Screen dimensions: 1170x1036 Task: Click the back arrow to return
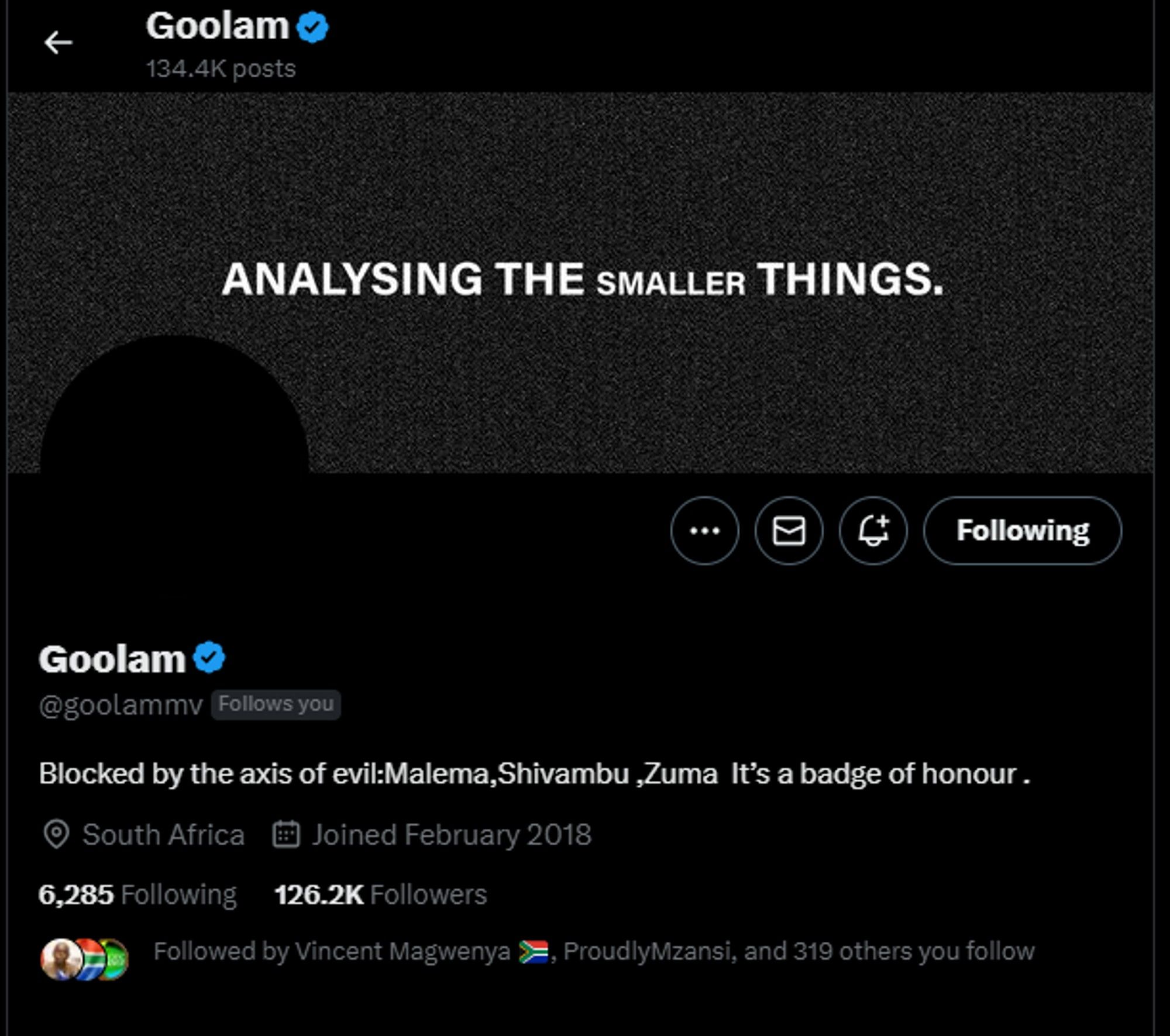point(57,42)
